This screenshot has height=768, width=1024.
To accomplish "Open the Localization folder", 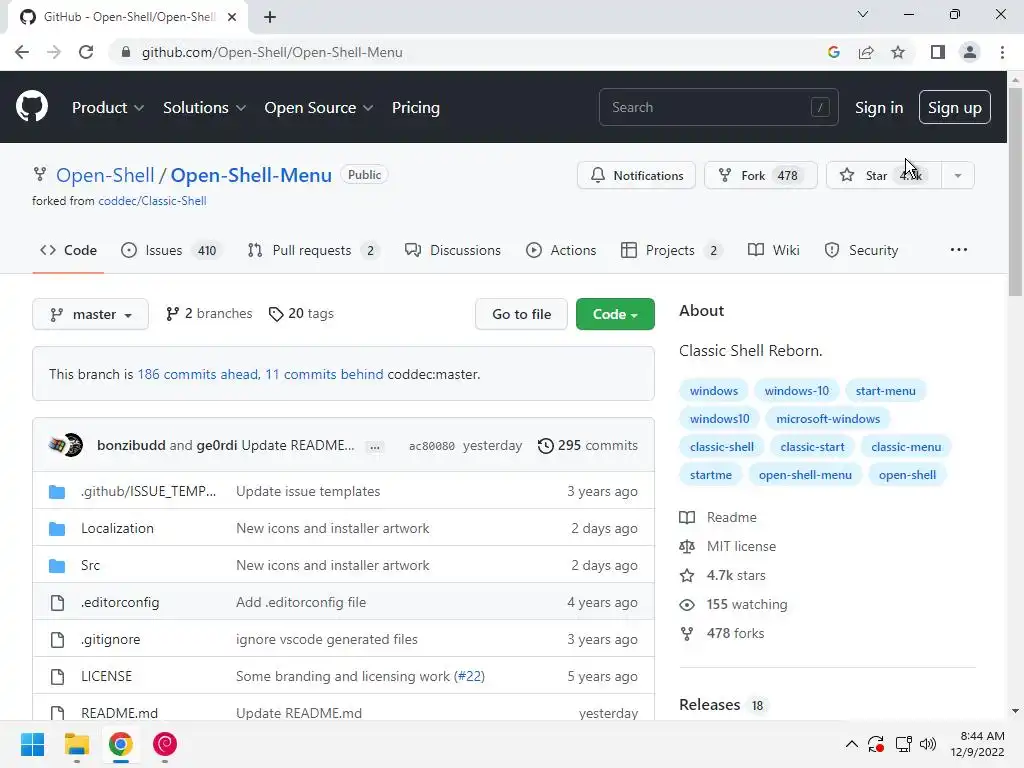I will coord(118,528).
